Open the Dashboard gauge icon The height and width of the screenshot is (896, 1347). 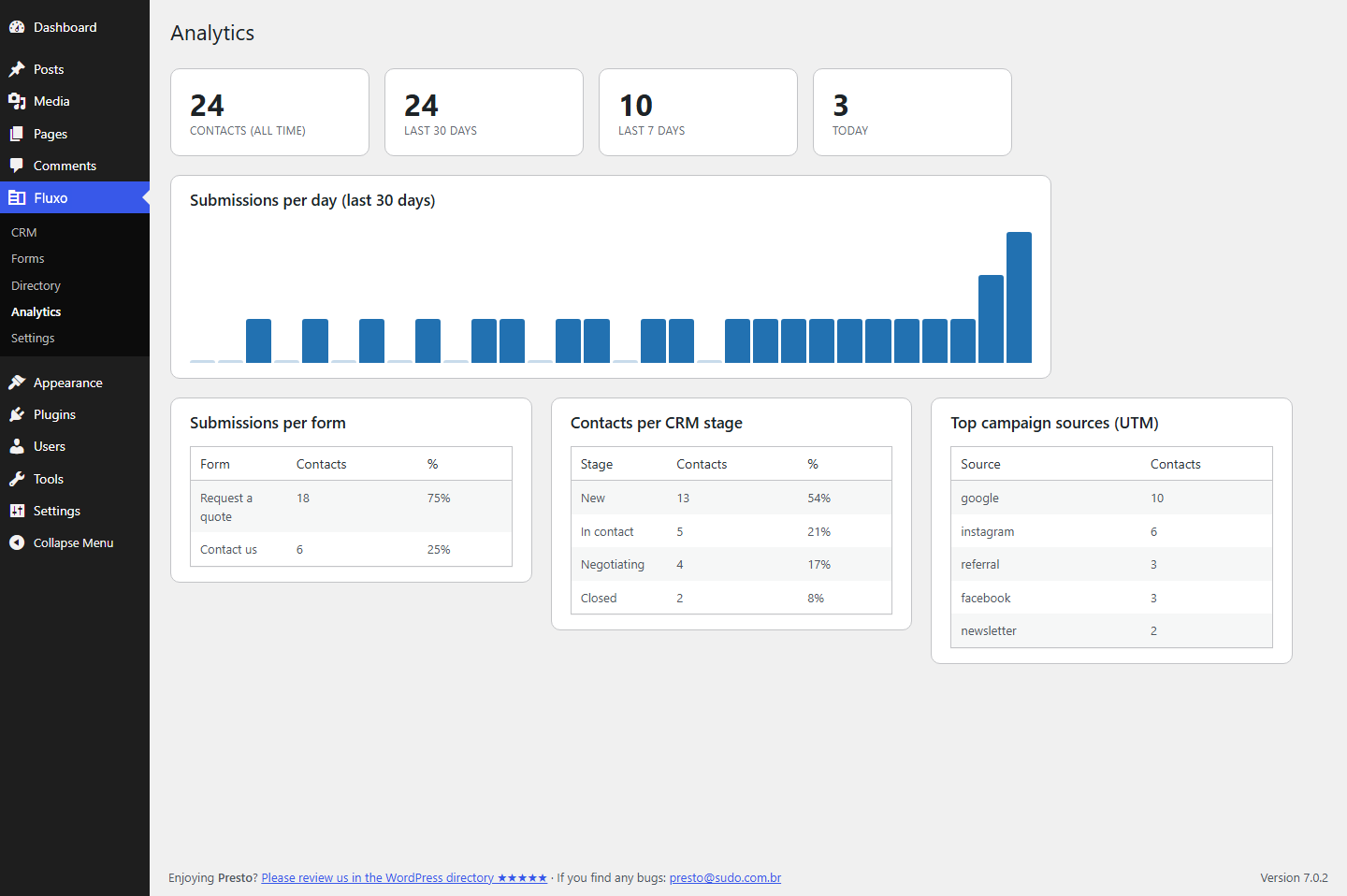[17, 27]
